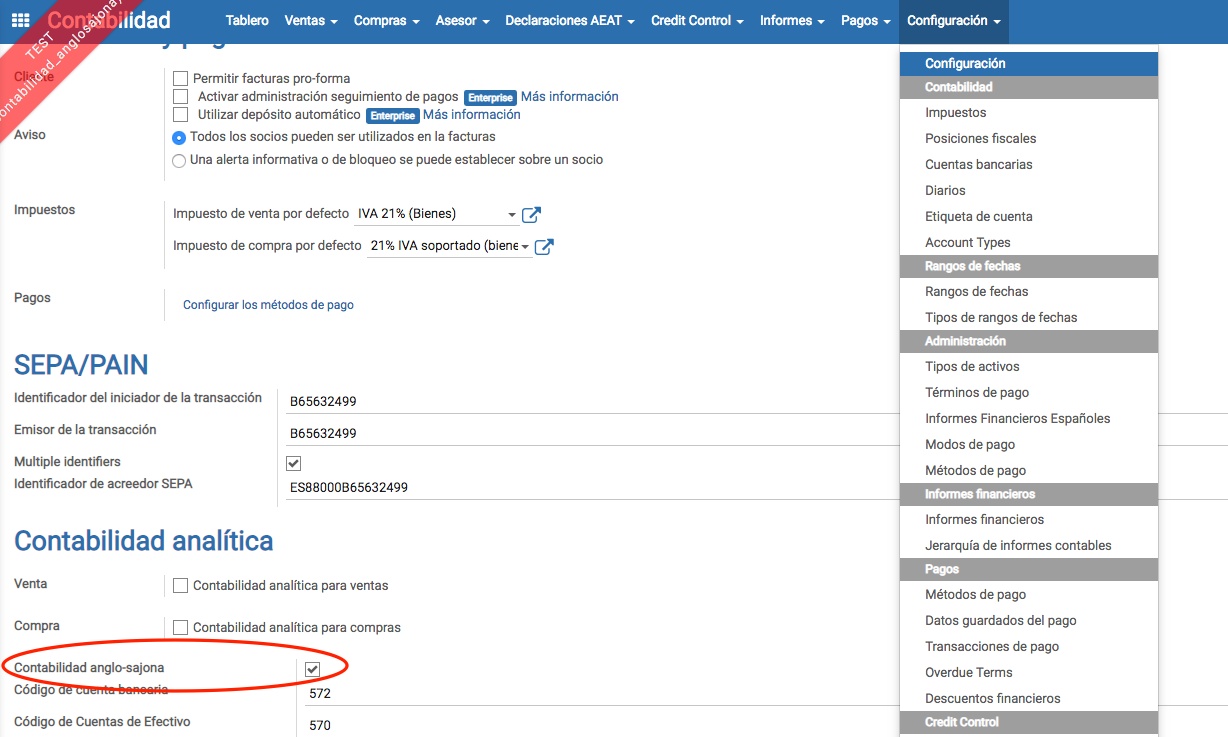Expand the '21% IVA soportado' purchase tax dropdown
This screenshot has height=737, width=1228.
(524, 247)
